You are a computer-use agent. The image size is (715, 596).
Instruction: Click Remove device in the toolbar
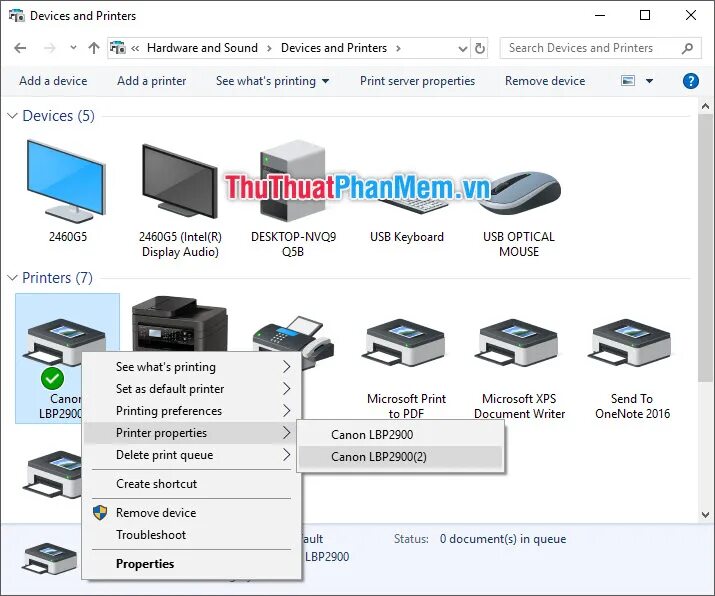point(545,81)
